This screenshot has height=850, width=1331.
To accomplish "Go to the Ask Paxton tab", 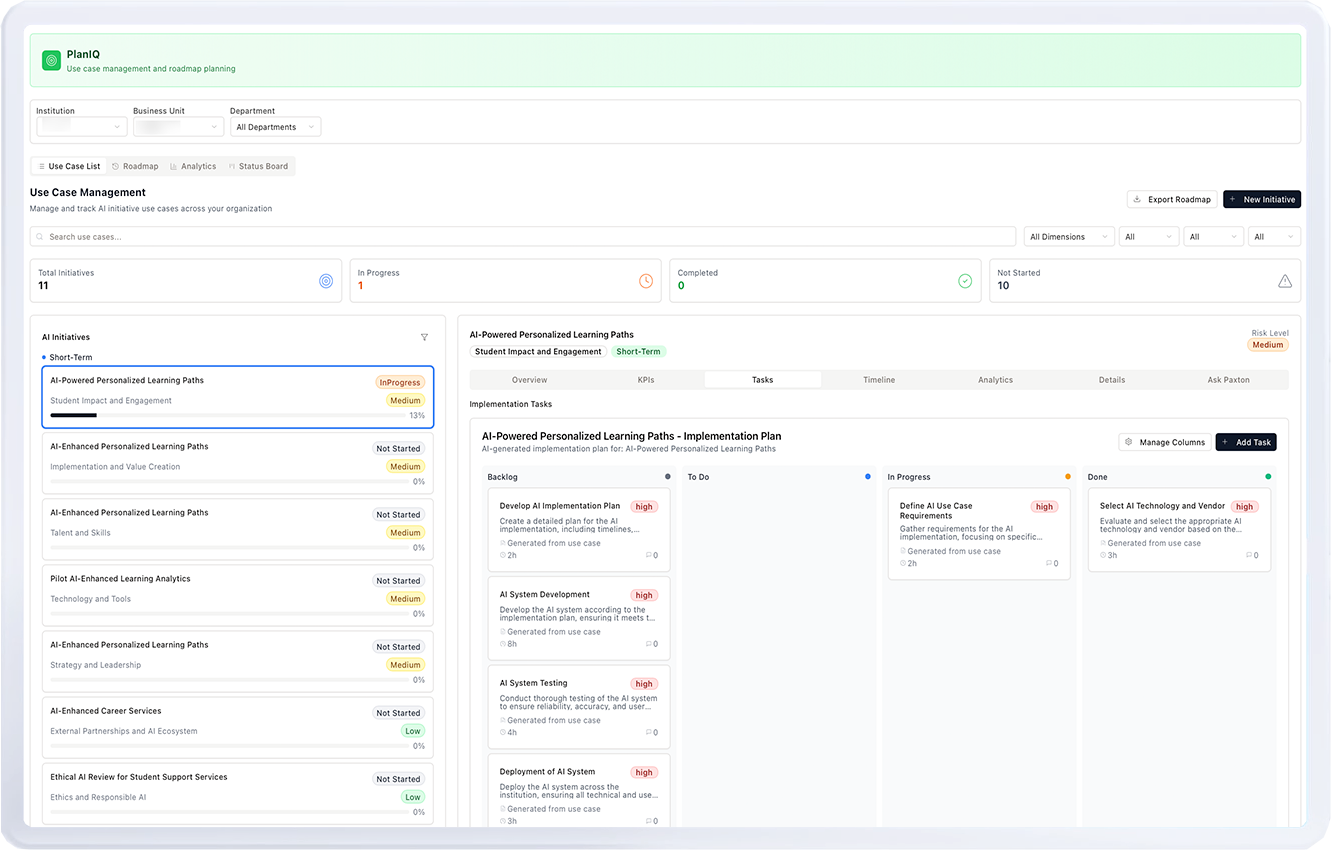I will click(1228, 380).
